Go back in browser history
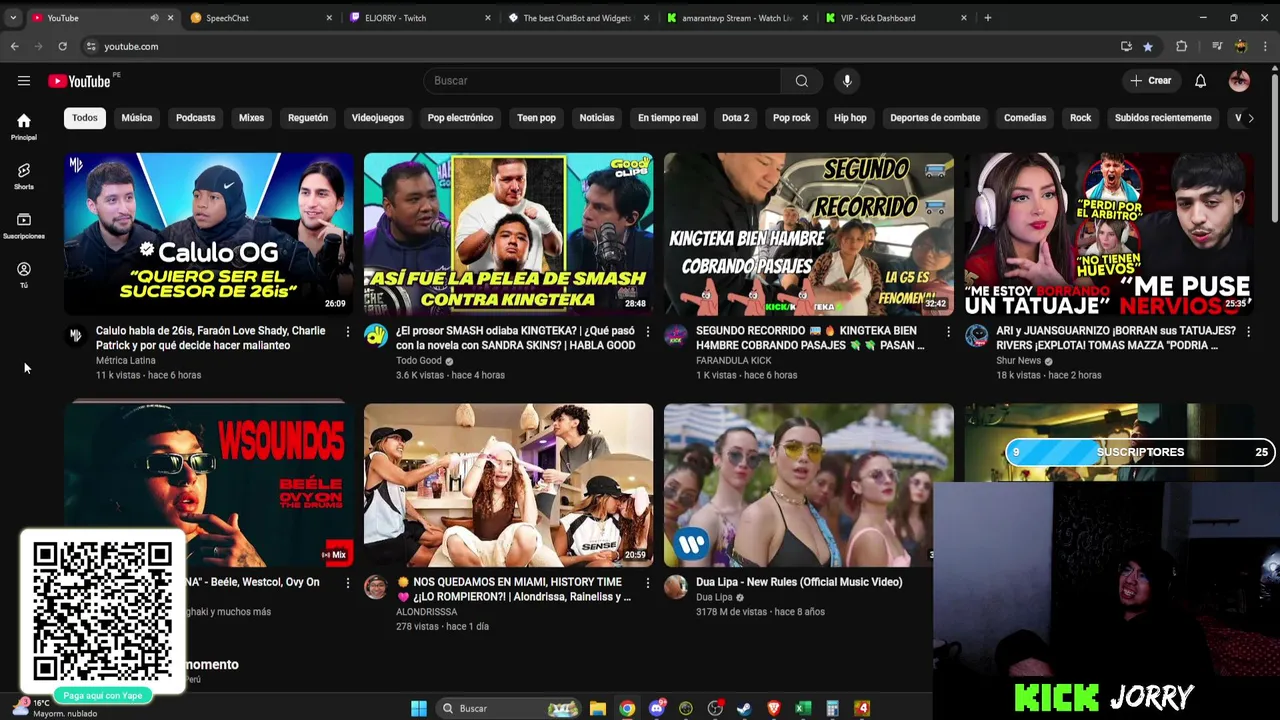The image size is (1280, 720). pos(14,46)
